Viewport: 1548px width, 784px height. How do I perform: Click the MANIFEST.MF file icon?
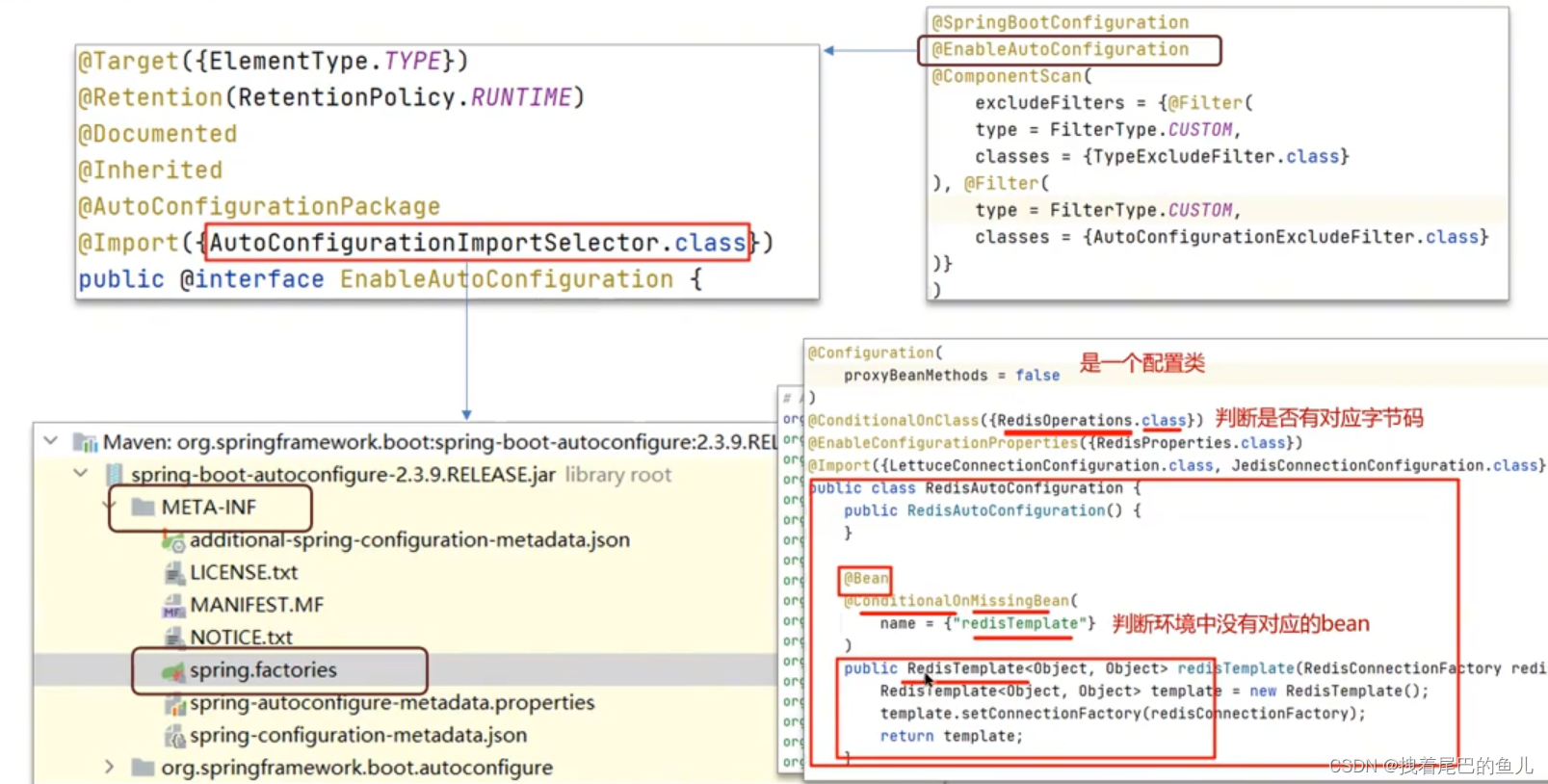pyautogui.click(x=173, y=606)
